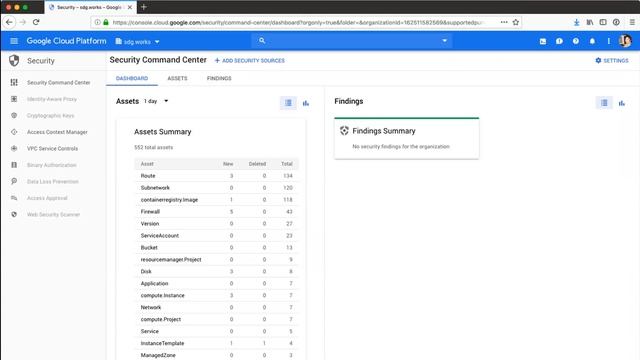Expand the search bar dropdown arrow

click(444, 41)
